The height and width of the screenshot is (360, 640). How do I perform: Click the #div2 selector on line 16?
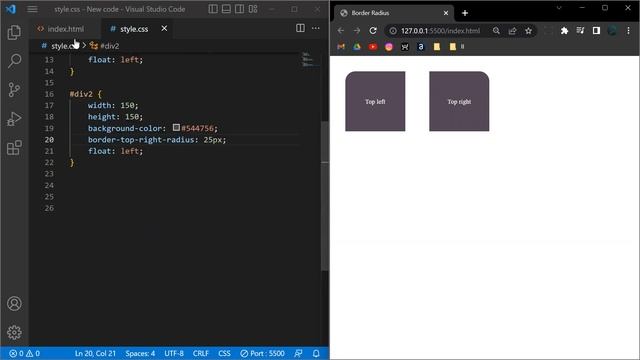[x=81, y=94]
